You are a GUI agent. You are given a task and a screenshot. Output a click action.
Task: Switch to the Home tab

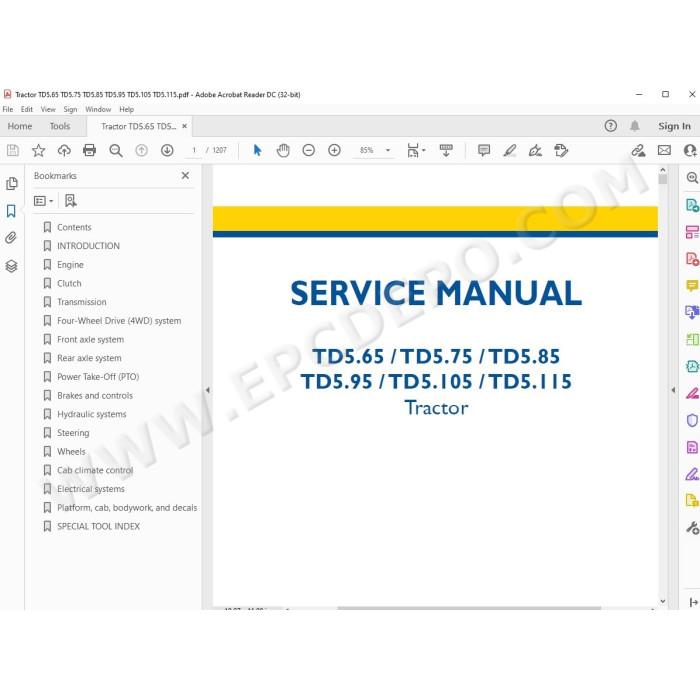(x=20, y=126)
